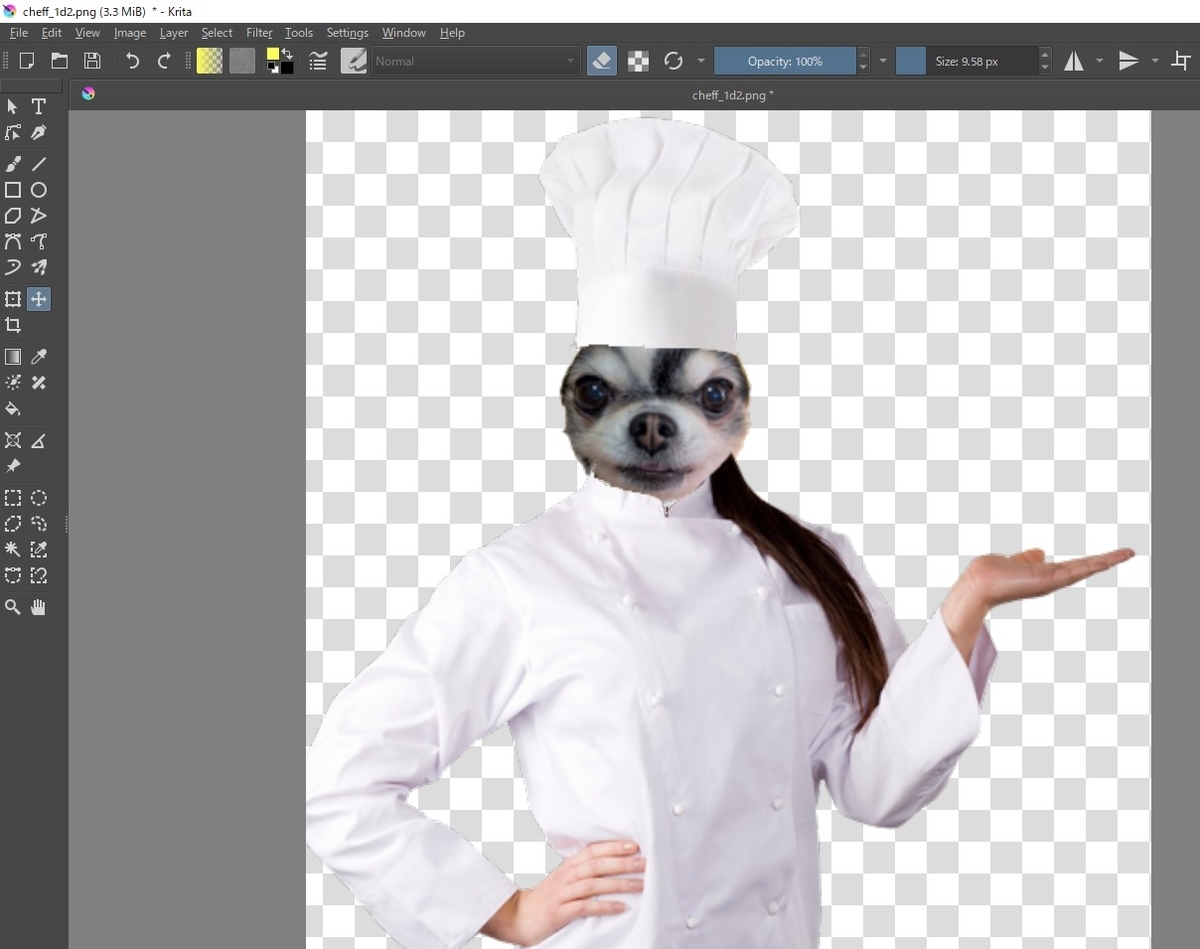
Task: Activate the Zoom magnifier tool
Action: [13, 607]
